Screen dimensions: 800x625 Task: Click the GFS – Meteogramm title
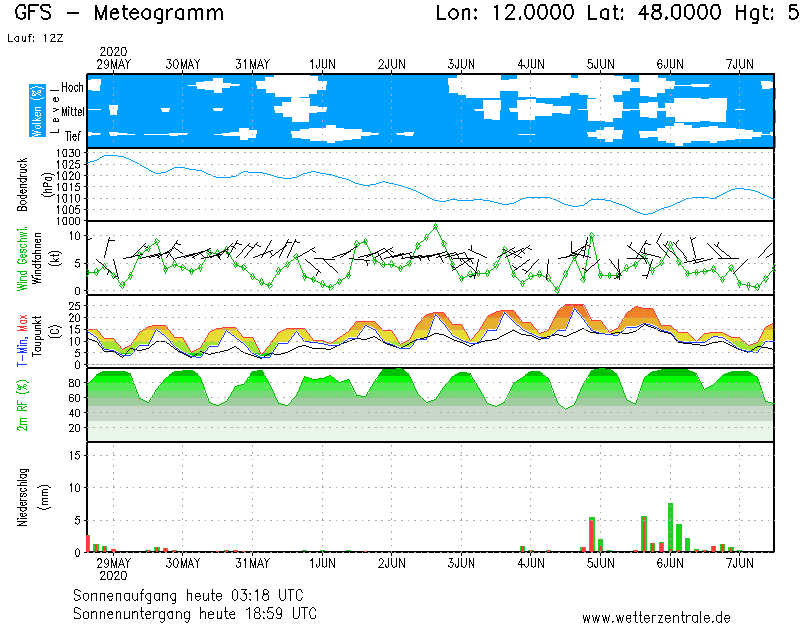(119, 13)
